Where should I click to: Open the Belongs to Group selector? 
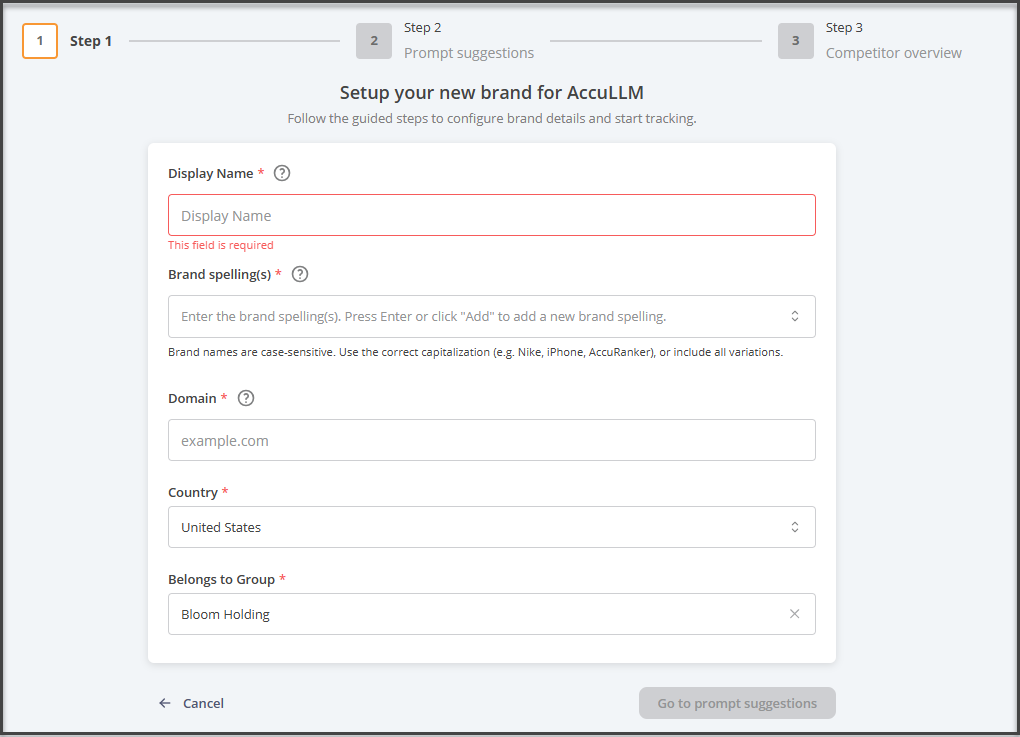(470, 614)
